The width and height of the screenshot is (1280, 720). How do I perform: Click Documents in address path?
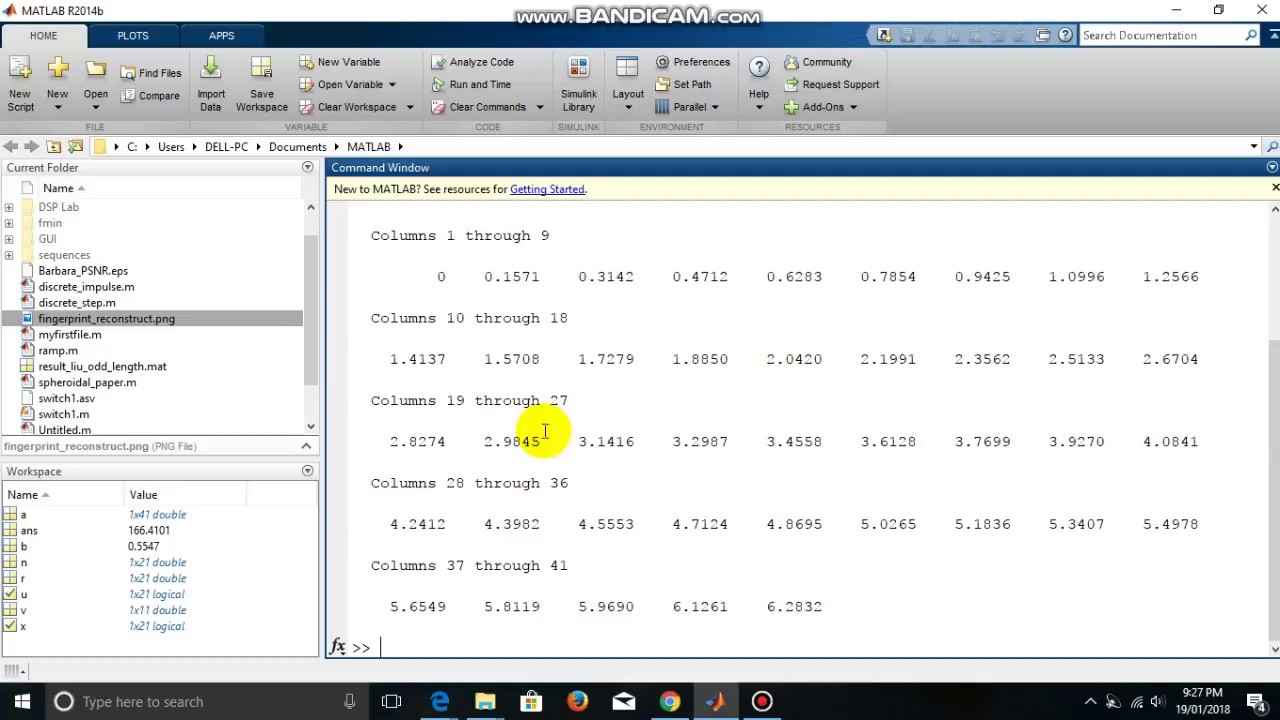(x=297, y=147)
